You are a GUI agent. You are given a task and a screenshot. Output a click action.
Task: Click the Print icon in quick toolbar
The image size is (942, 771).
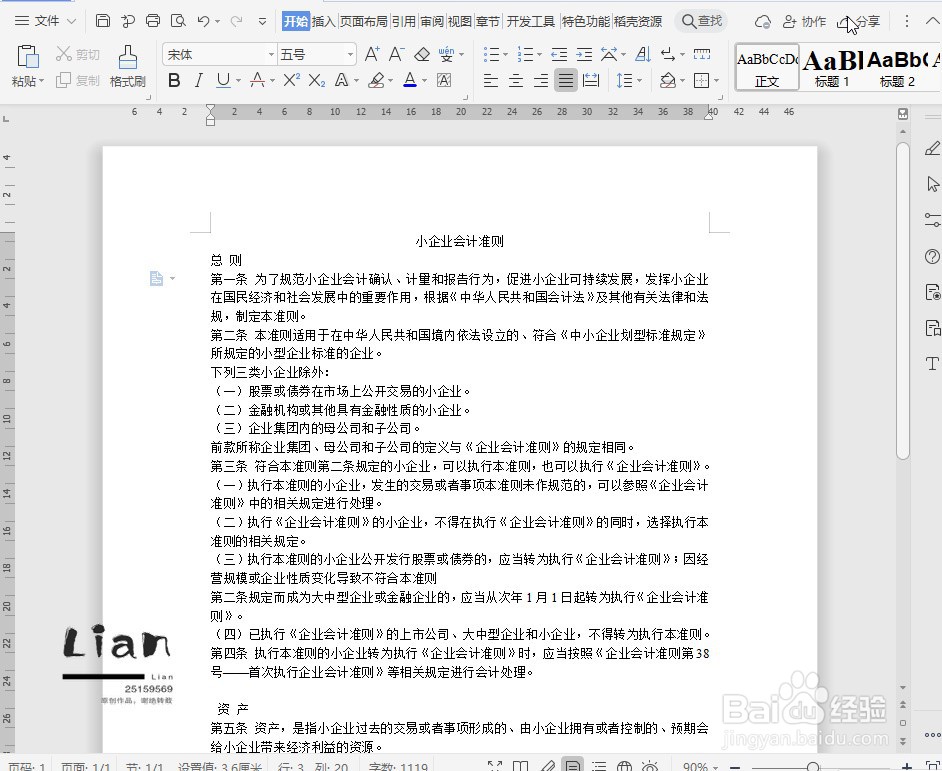pos(153,21)
